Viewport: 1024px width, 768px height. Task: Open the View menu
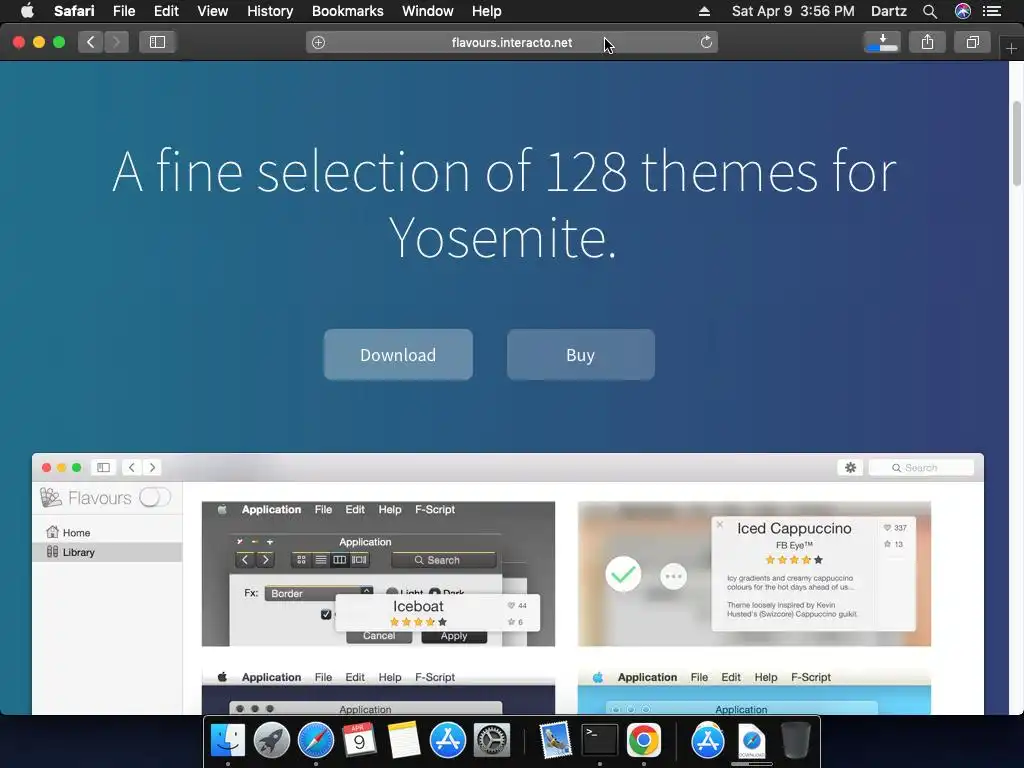pos(212,11)
